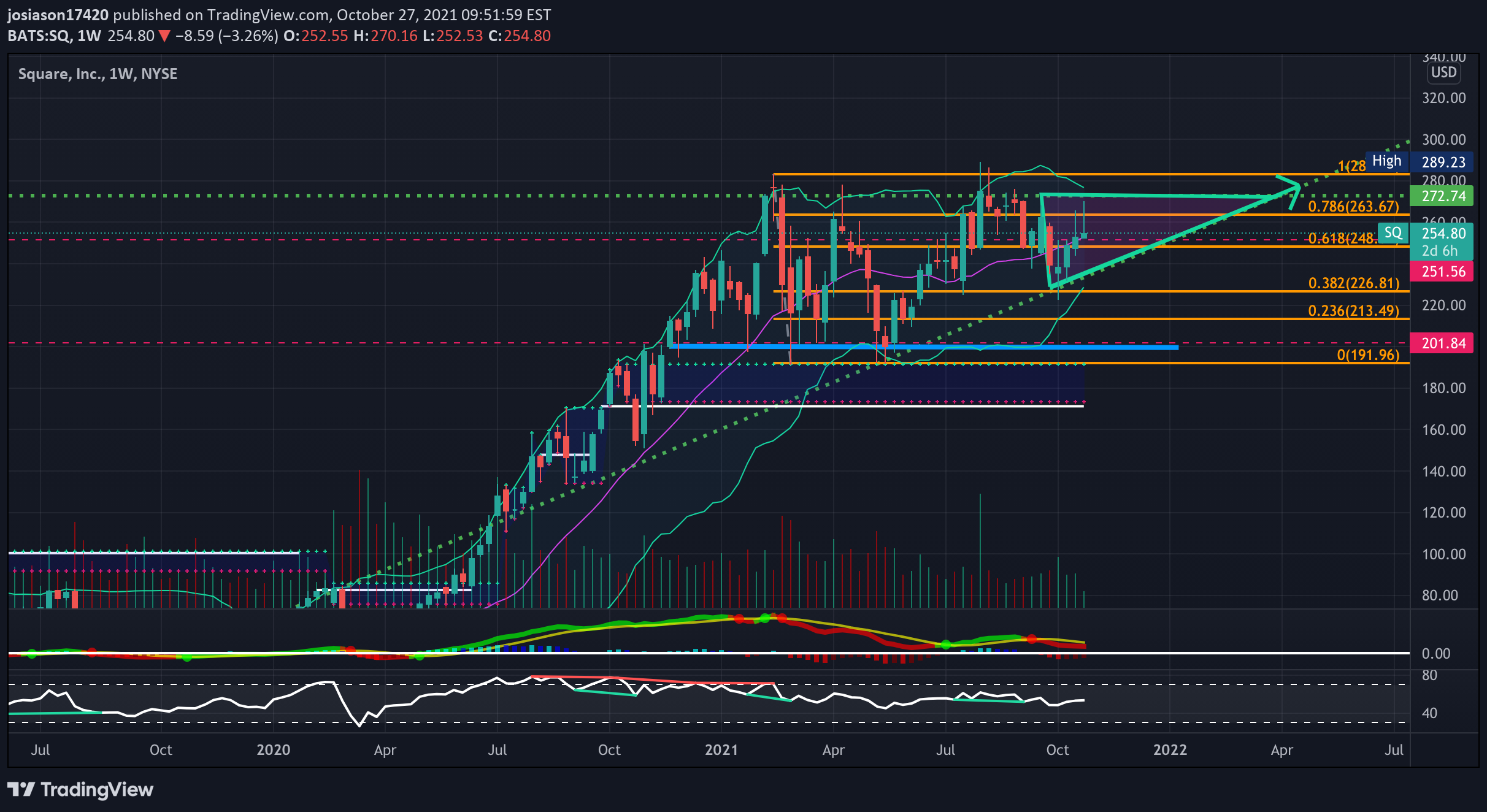Click the Square, Inc., 1W, NYSE chart title
The height and width of the screenshot is (812, 1487).
point(98,74)
